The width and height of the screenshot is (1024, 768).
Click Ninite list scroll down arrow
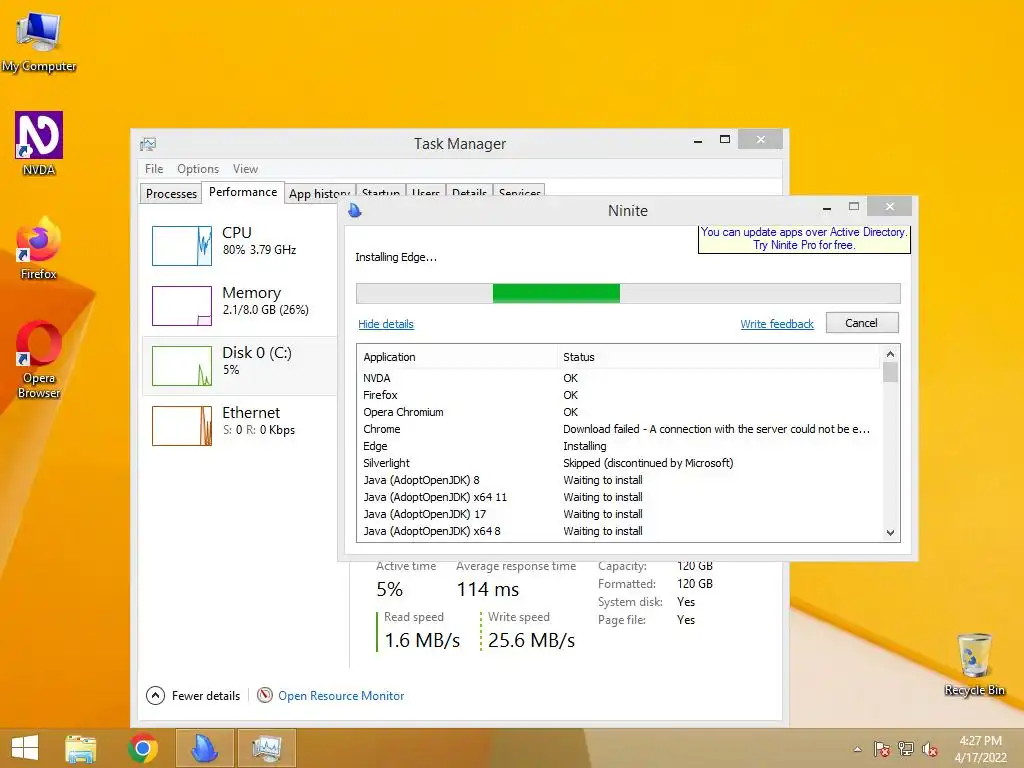pyautogui.click(x=890, y=533)
